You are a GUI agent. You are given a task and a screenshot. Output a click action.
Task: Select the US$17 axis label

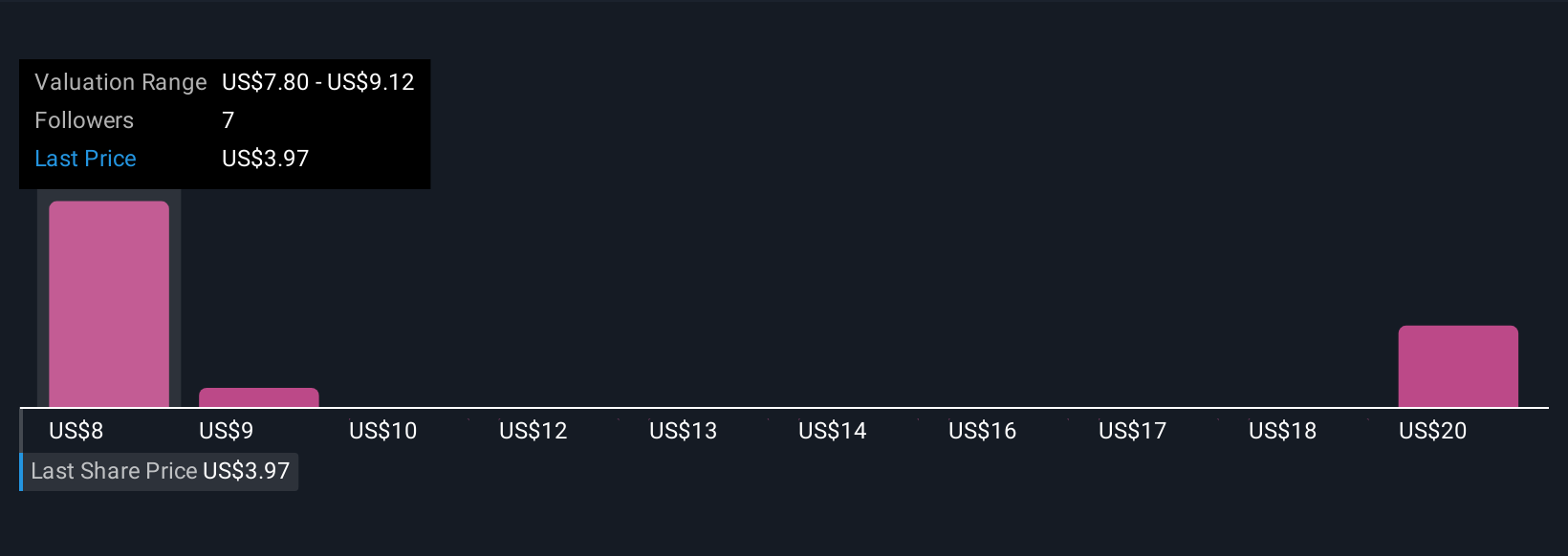pyautogui.click(x=1133, y=431)
